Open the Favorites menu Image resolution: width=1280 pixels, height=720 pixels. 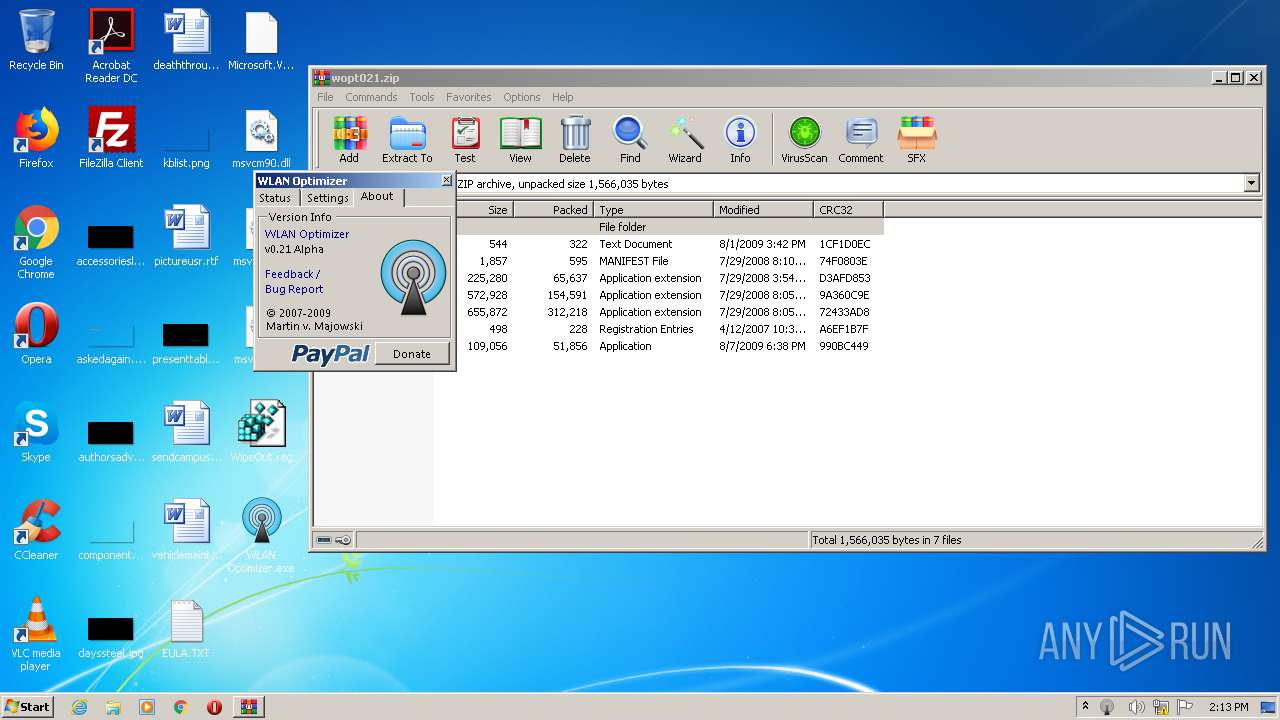468,97
